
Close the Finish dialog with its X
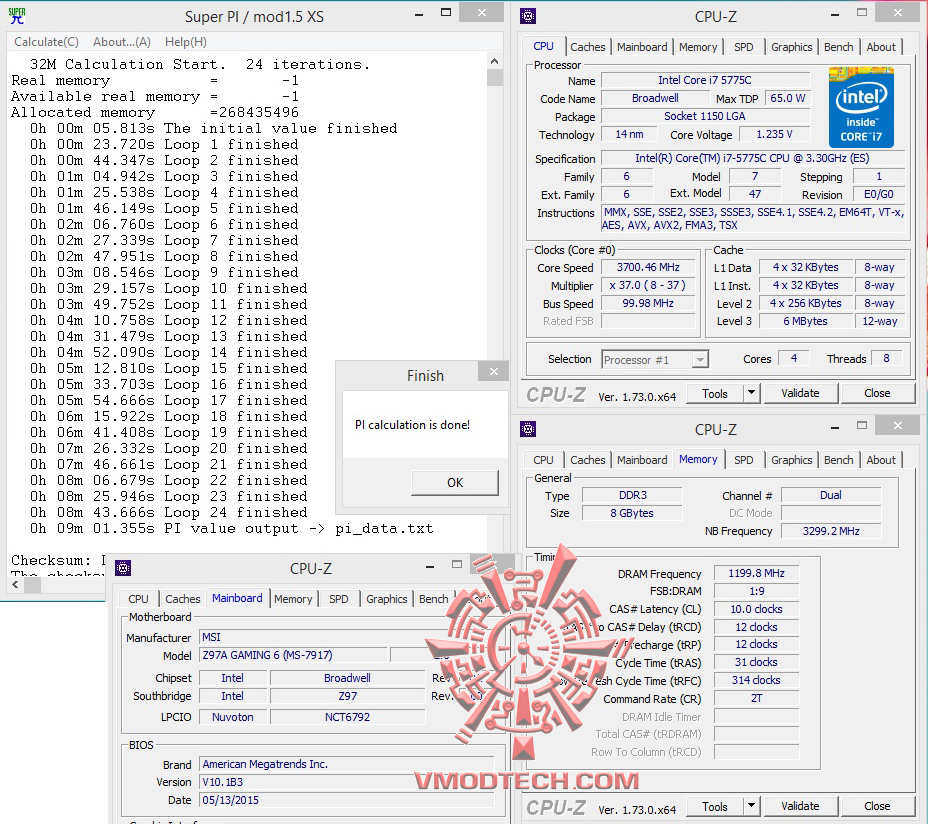(x=494, y=372)
